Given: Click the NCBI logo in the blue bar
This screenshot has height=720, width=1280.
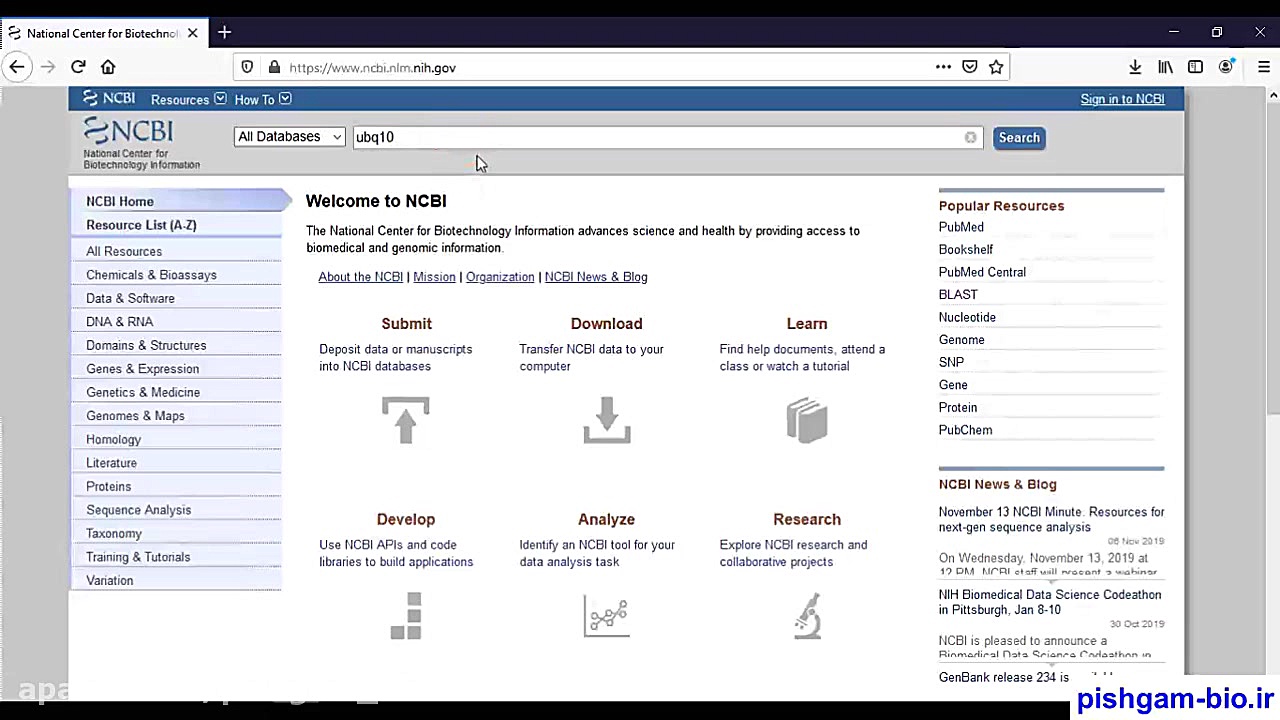Looking at the screenshot, I should tap(109, 98).
